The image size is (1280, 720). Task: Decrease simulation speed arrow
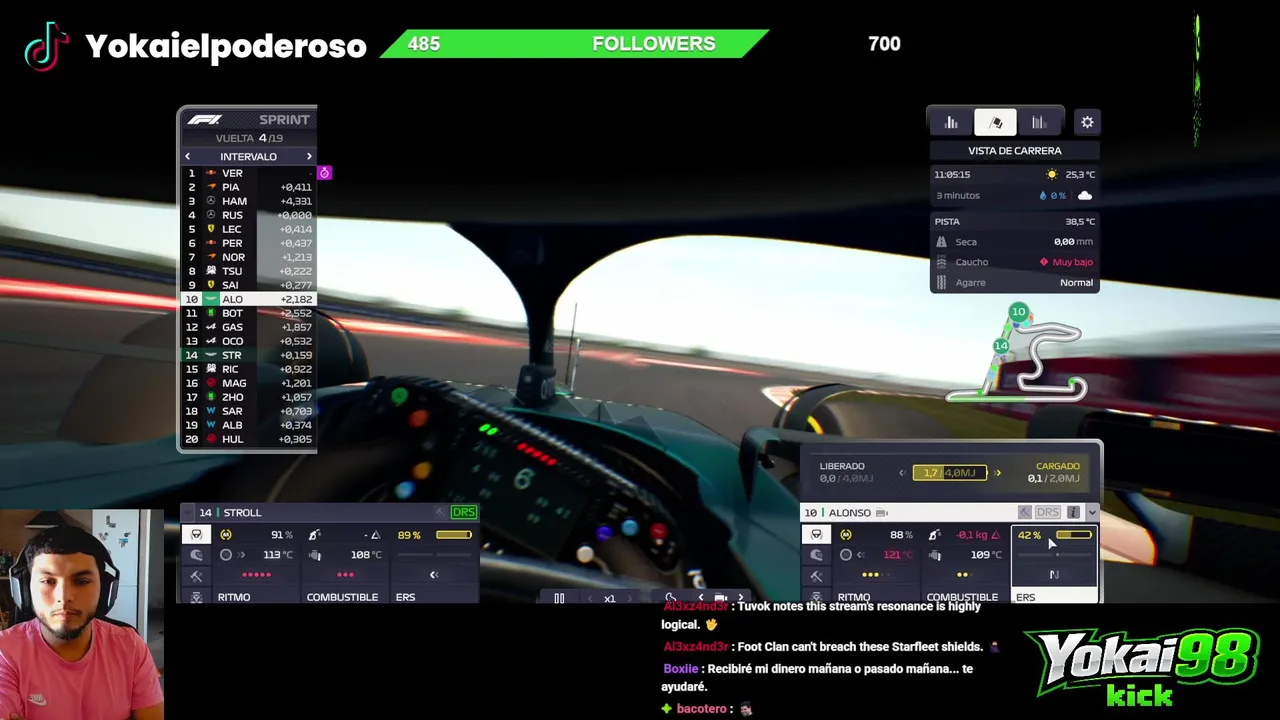point(588,598)
